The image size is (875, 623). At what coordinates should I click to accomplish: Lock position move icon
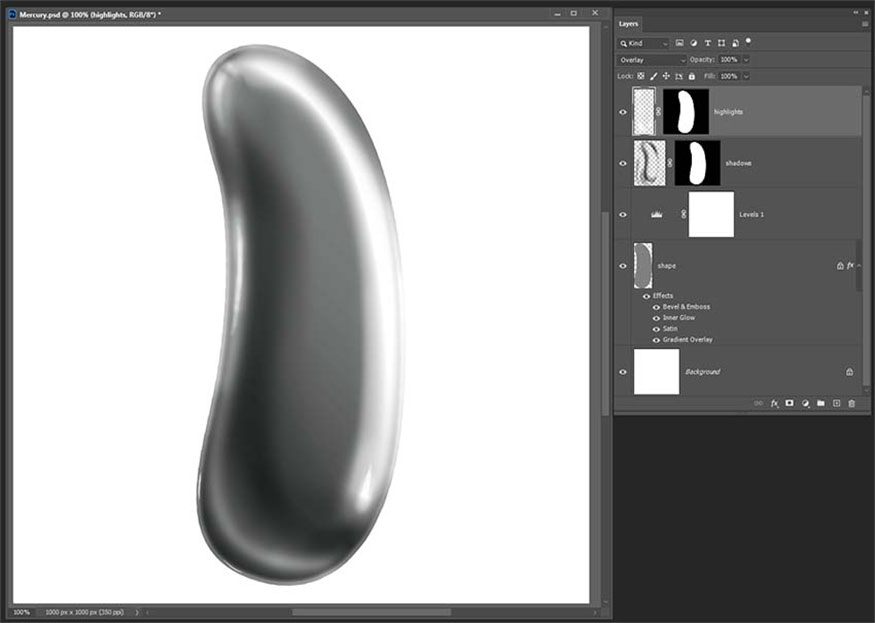[666, 76]
